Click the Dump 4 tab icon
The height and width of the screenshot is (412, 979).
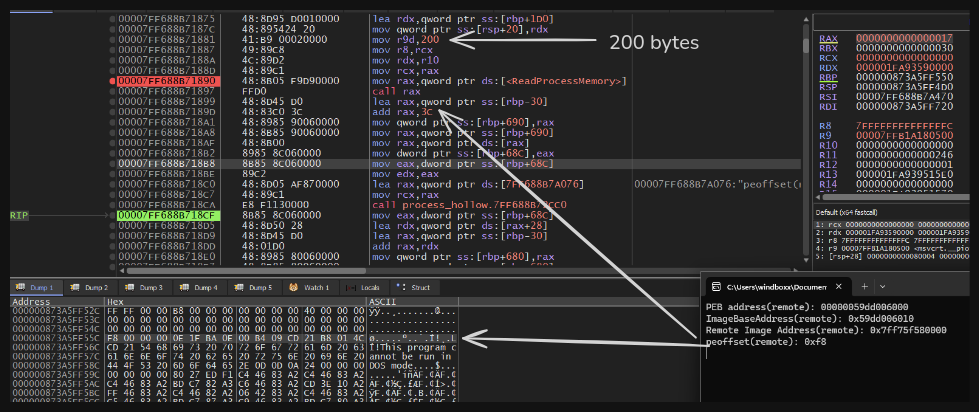[x=185, y=287]
